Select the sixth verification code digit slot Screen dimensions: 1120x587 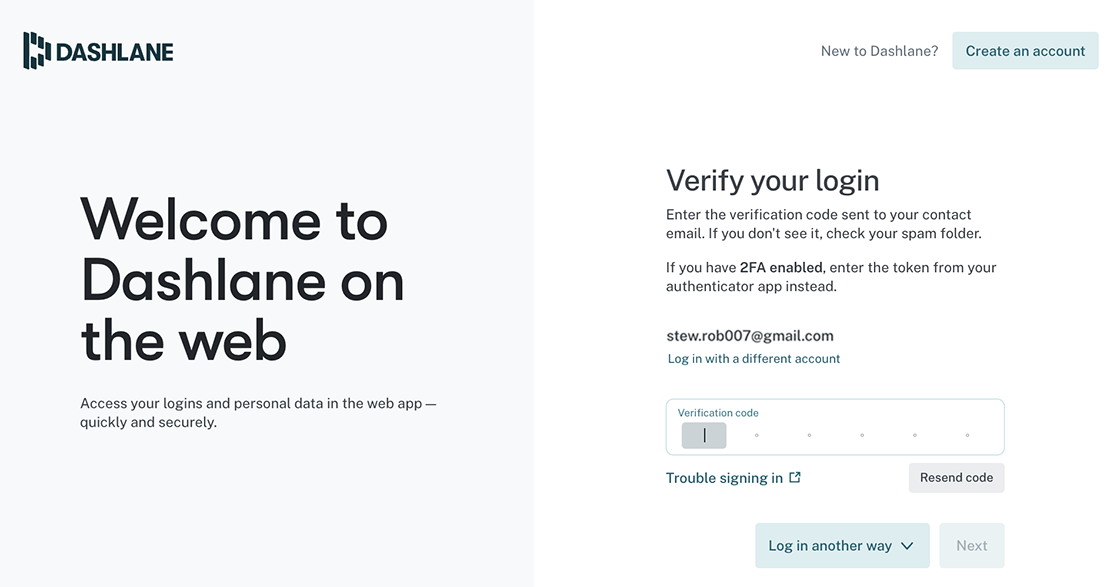coord(968,435)
